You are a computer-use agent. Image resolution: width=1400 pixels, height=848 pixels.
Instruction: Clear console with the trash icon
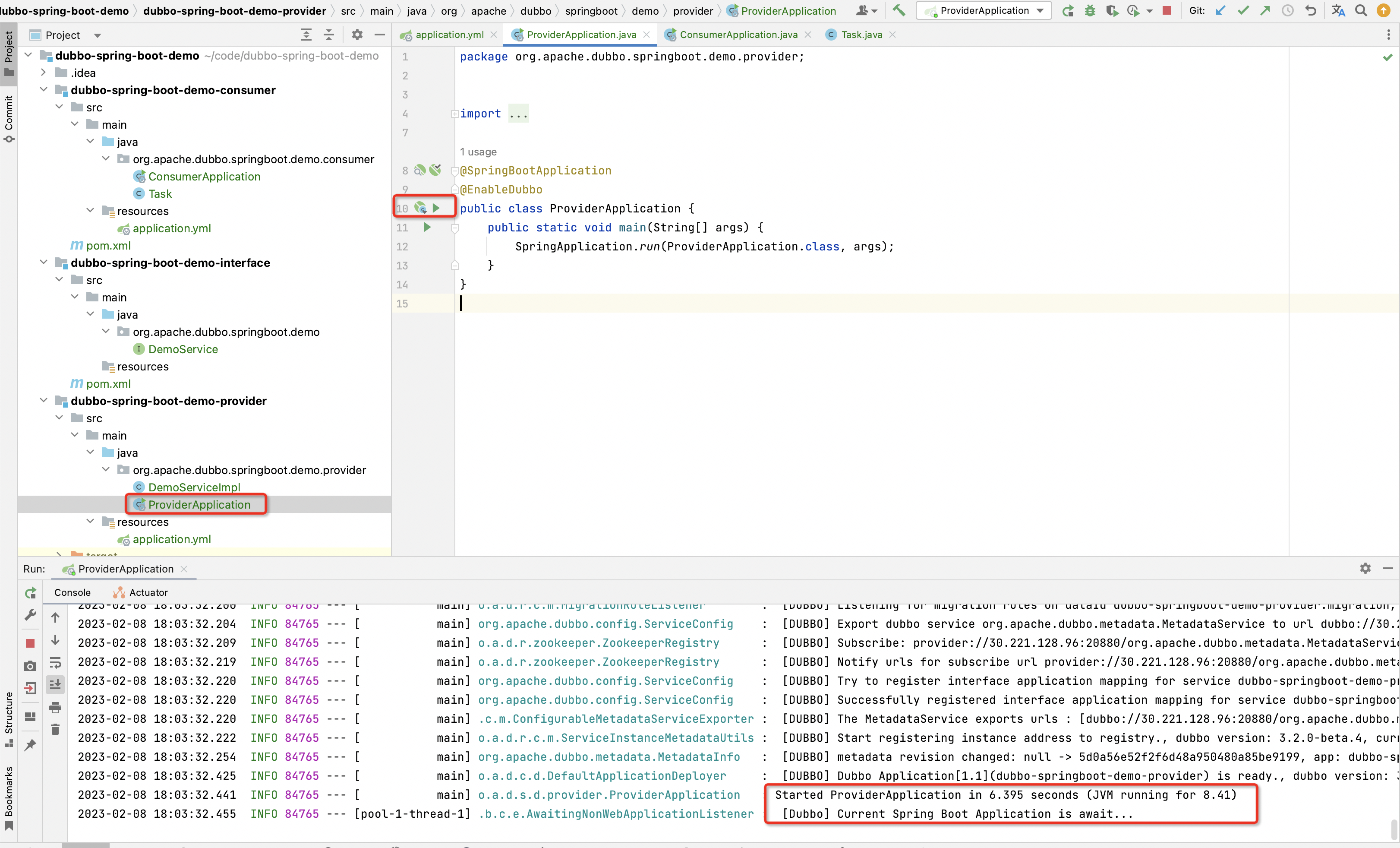tap(55, 729)
